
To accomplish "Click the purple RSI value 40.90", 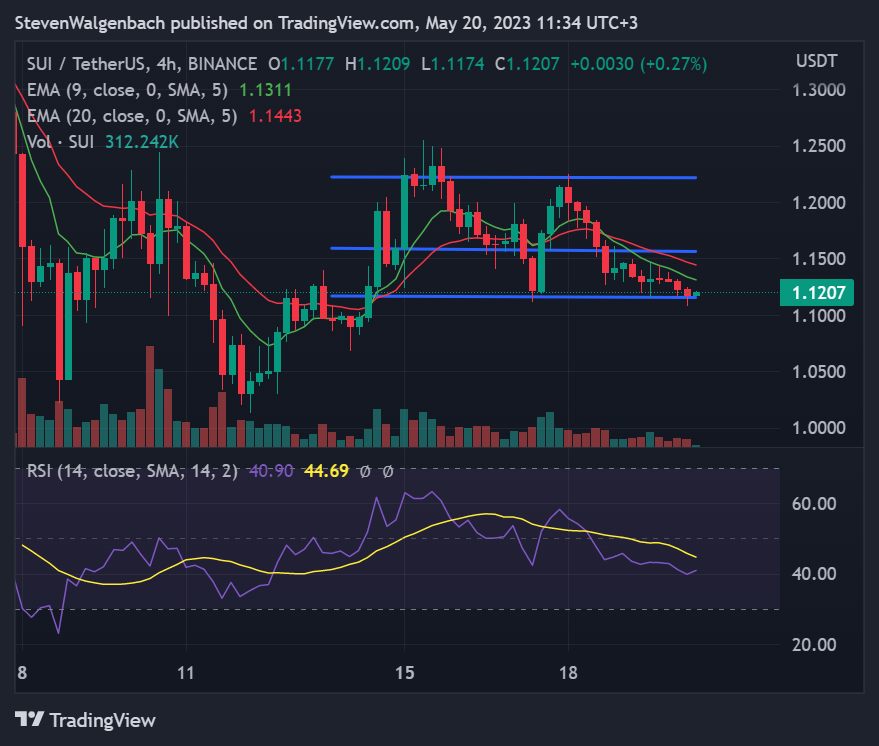I will (271, 471).
